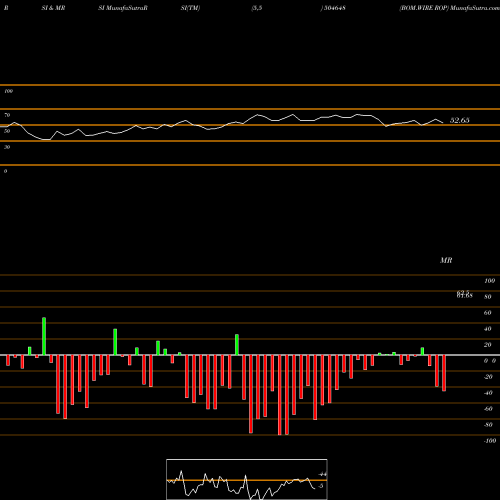This screenshot has height=500, width=500.
Task: Click the histogram axis label 40
Action: click(487, 329)
